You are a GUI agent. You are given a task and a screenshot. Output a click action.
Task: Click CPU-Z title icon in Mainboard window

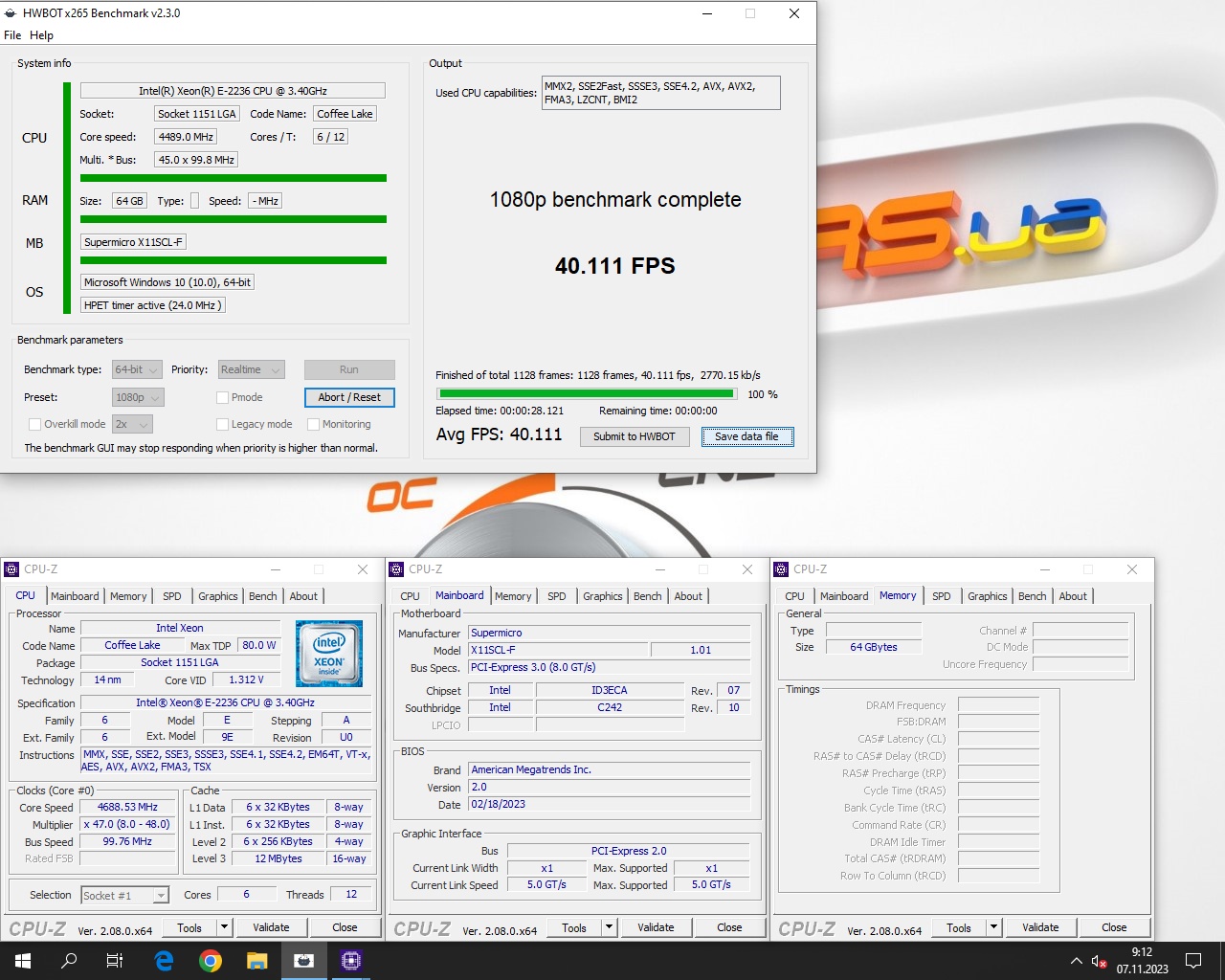[x=396, y=569]
